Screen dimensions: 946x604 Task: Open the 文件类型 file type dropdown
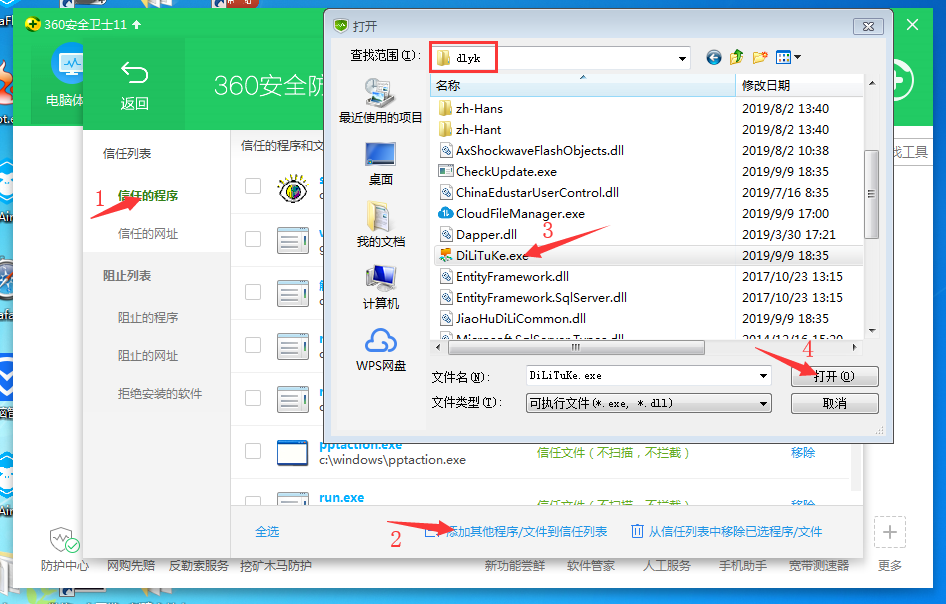764,403
